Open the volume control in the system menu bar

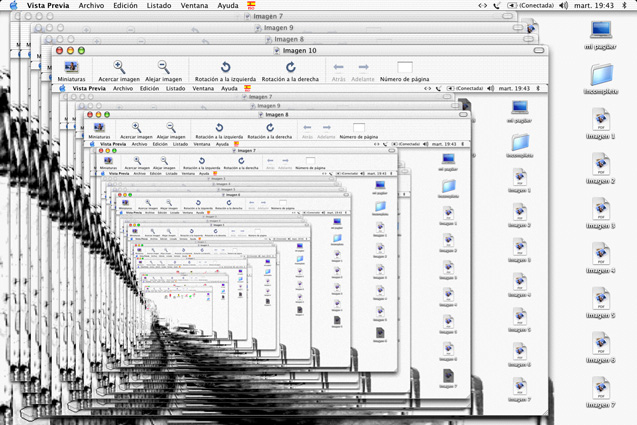(x=563, y=5)
